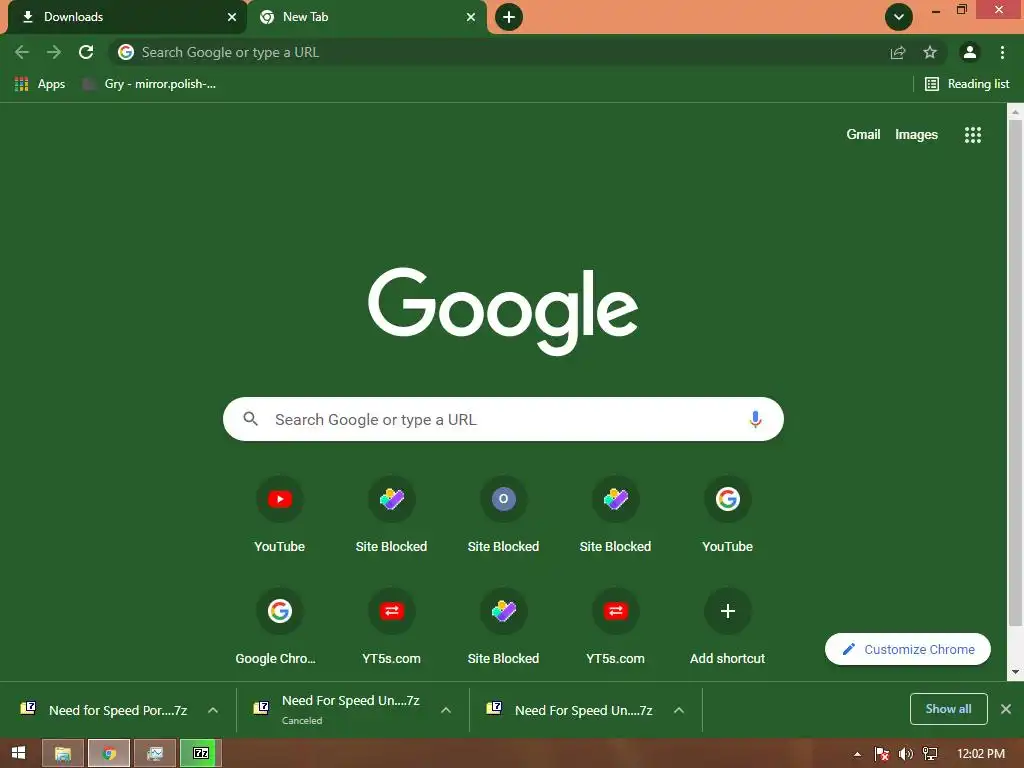The height and width of the screenshot is (768, 1024).
Task: Open the Action Center flag icon
Action: (881, 754)
